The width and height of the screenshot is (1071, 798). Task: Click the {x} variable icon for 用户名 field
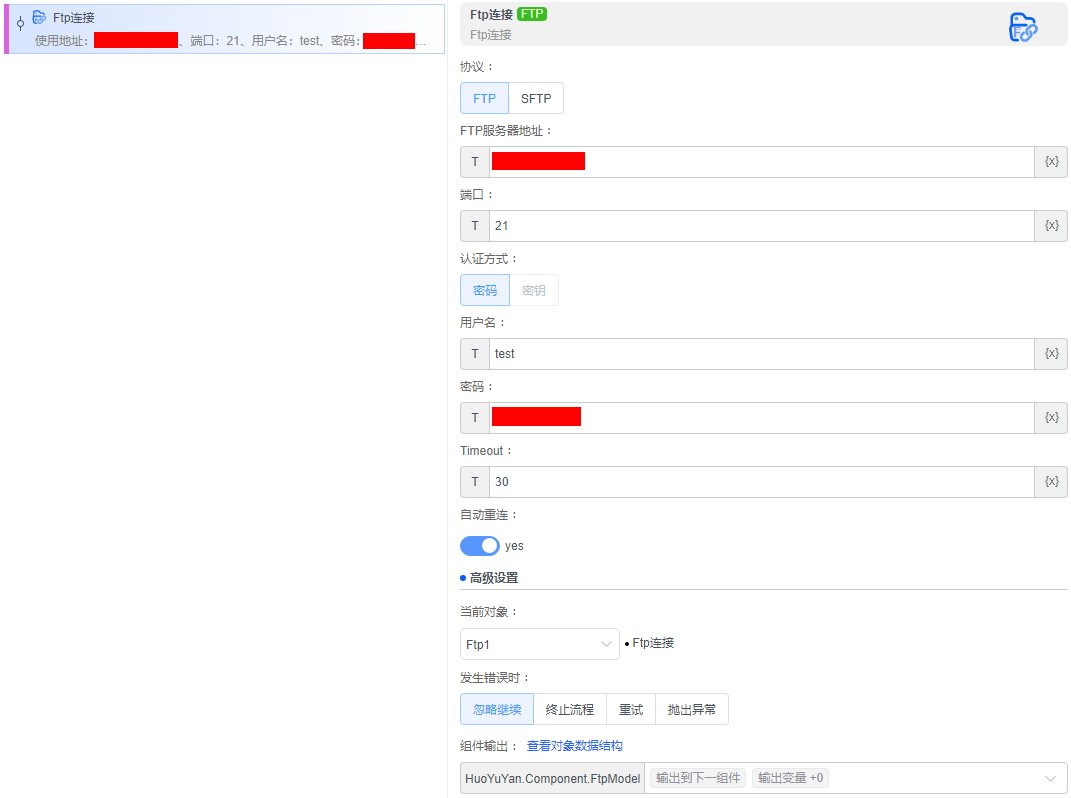[1051, 354]
